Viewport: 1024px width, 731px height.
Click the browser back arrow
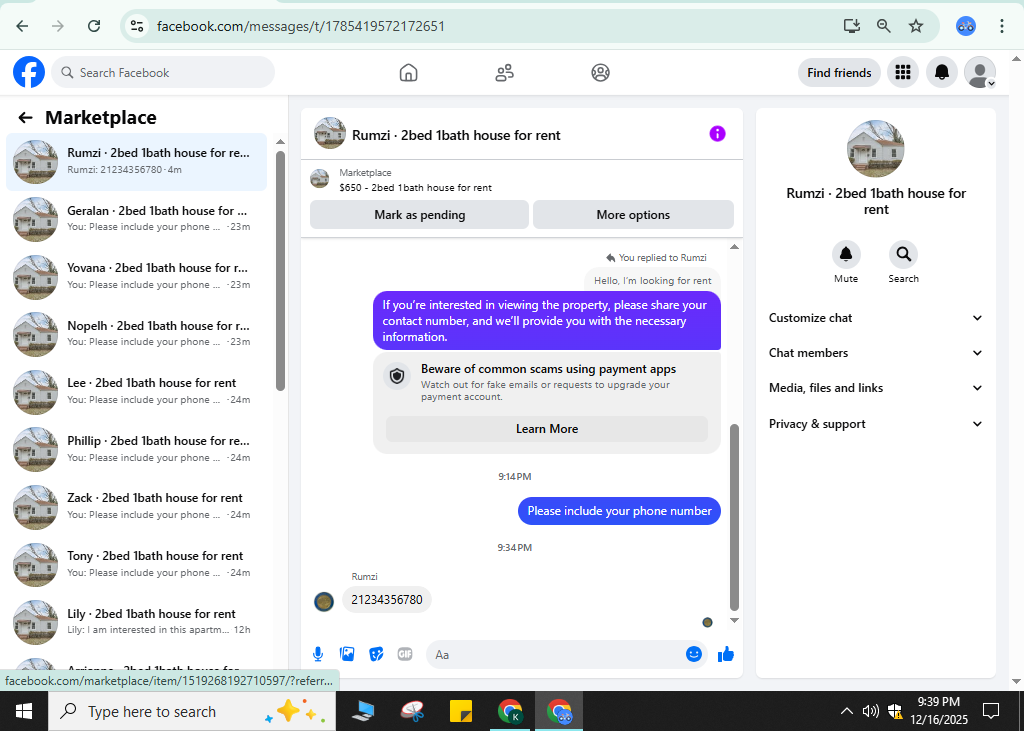(22, 26)
